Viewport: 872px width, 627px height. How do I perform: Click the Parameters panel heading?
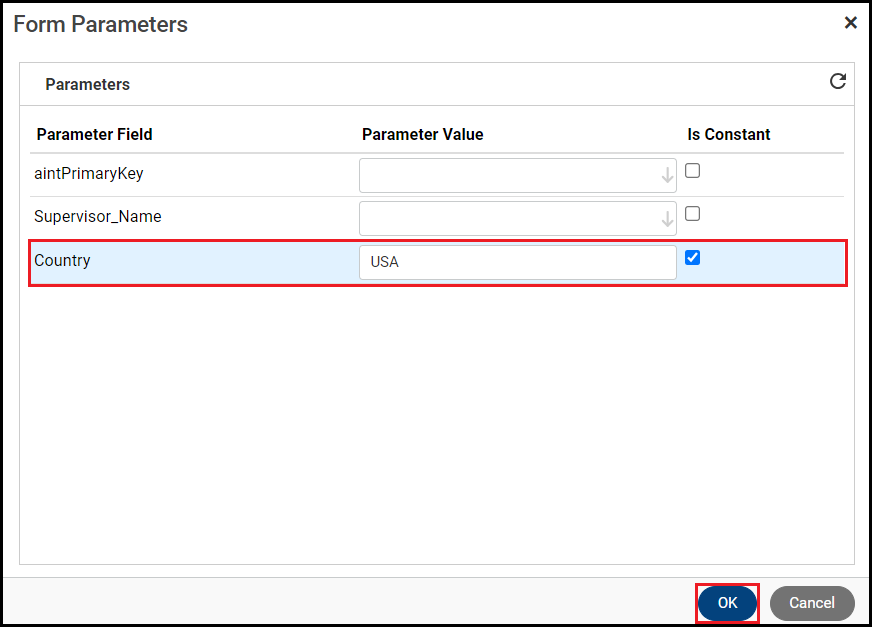click(x=87, y=84)
